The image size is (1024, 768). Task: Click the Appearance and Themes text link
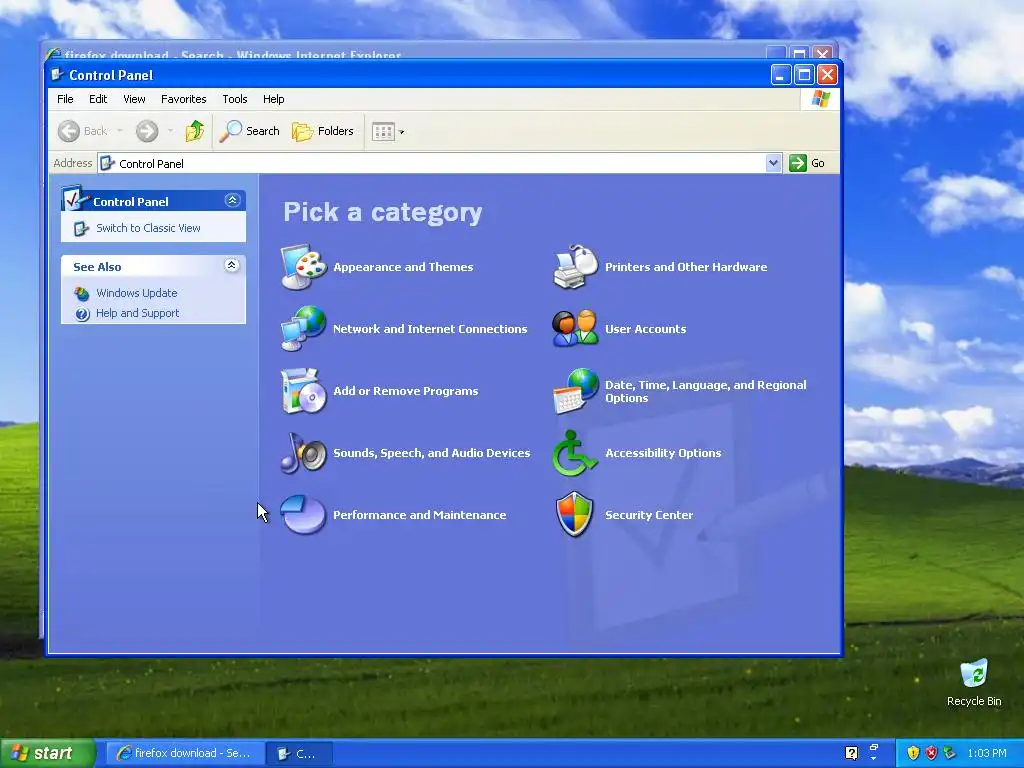click(x=403, y=266)
